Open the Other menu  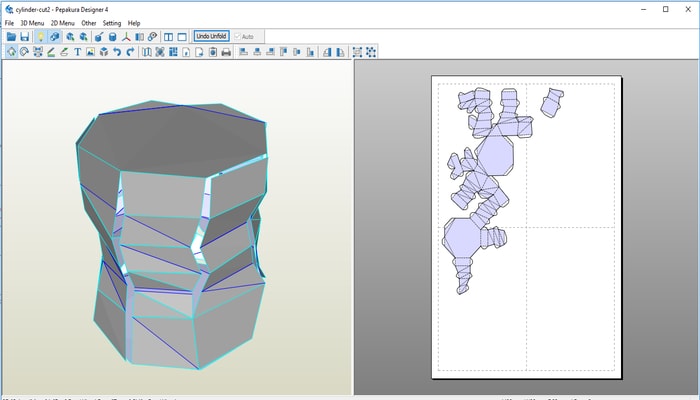(x=89, y=22)
